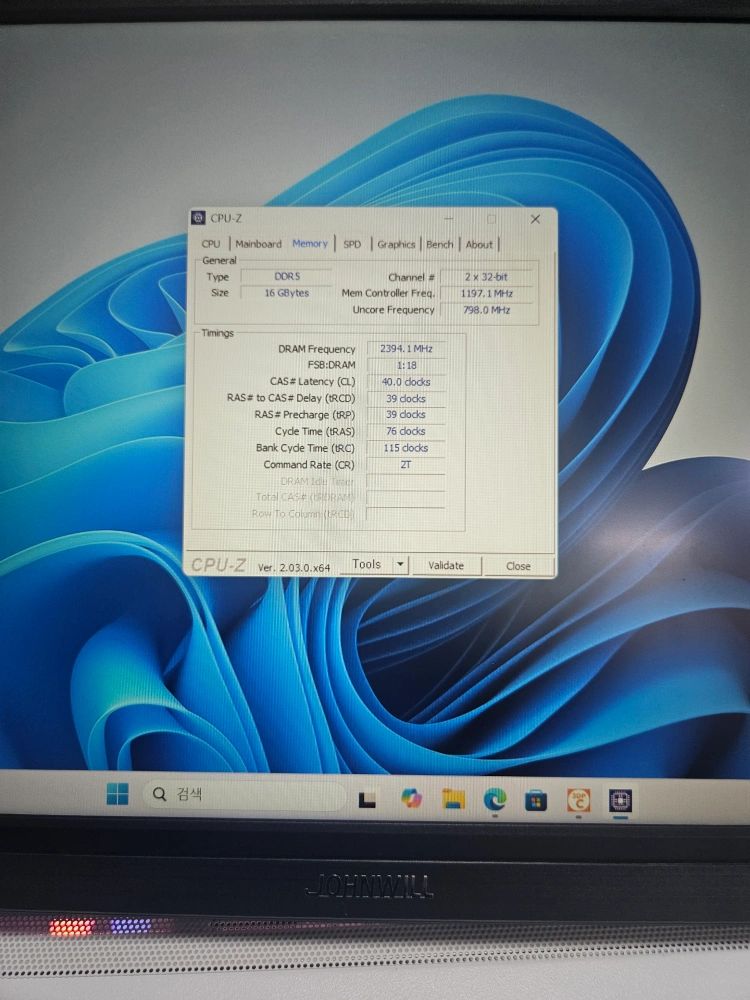
Task: Select the Memory tab
Action: click(310, 243)
